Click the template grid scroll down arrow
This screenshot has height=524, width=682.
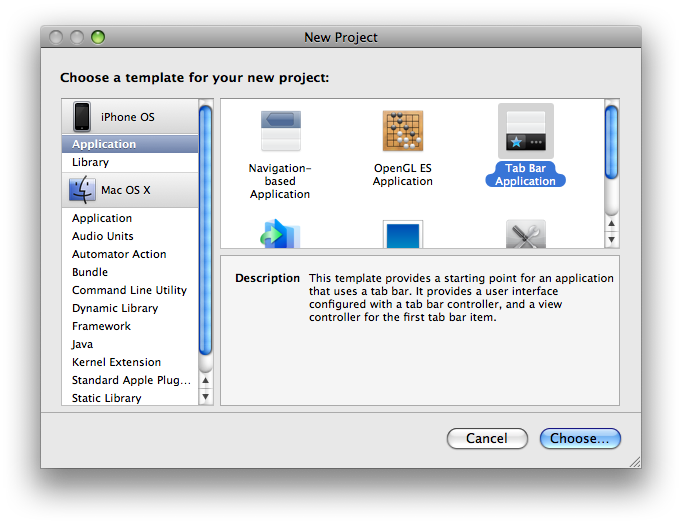point(611,239)
